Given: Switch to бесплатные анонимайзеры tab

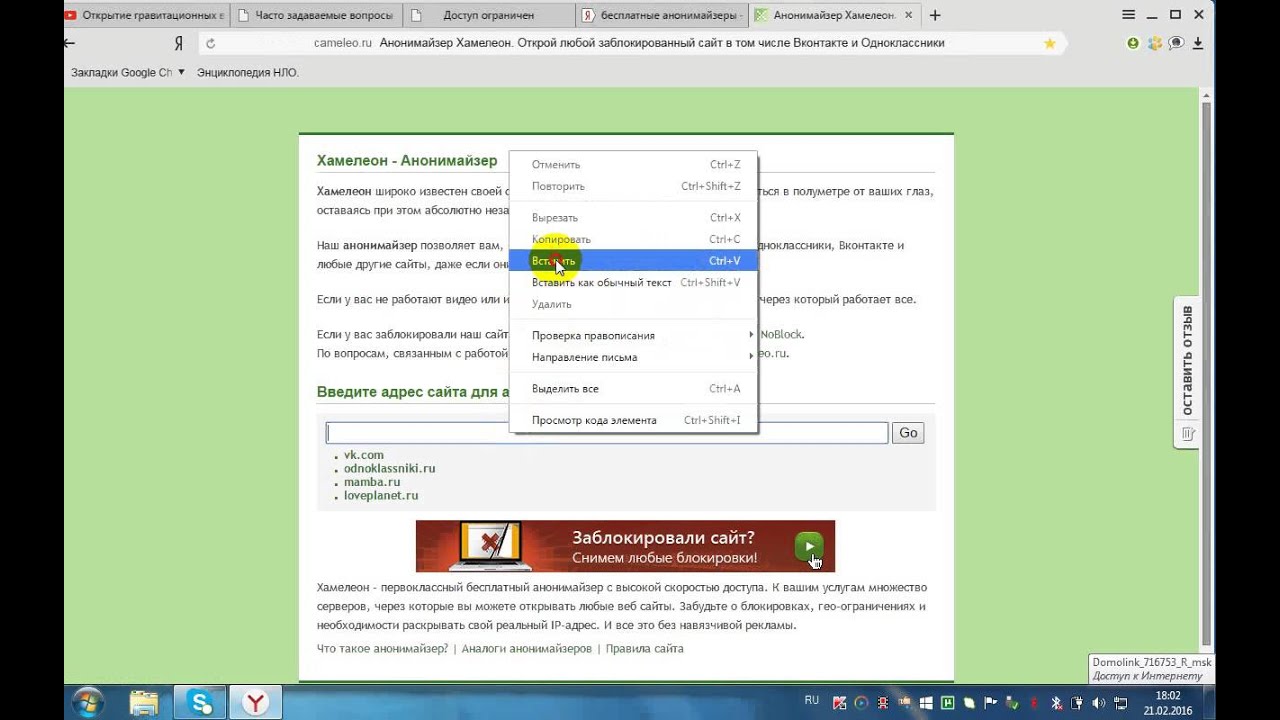Looking at the screenshot, I should coord(662,15).
